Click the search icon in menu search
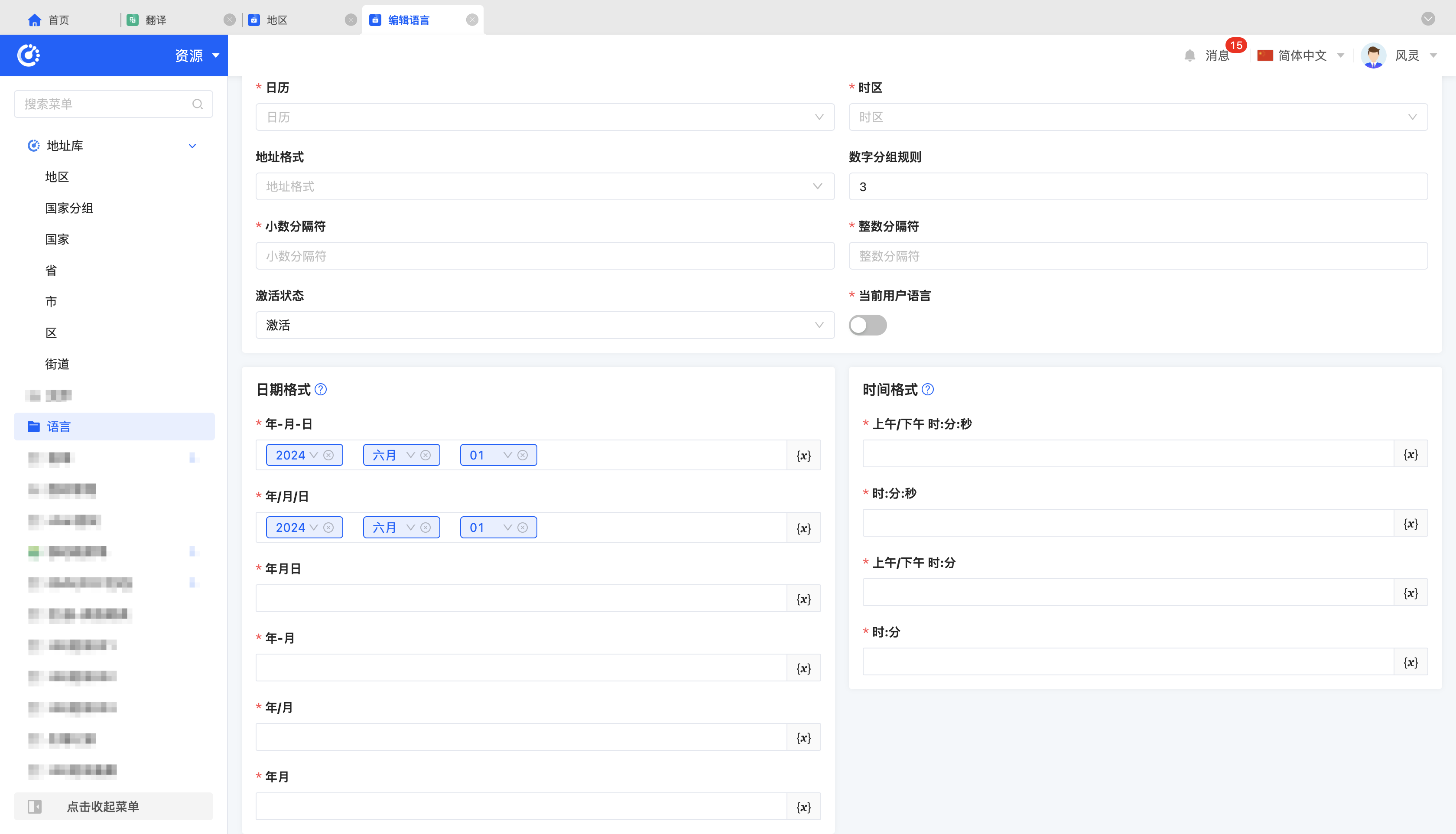The image size is (1456, 834). coord(198,104)
